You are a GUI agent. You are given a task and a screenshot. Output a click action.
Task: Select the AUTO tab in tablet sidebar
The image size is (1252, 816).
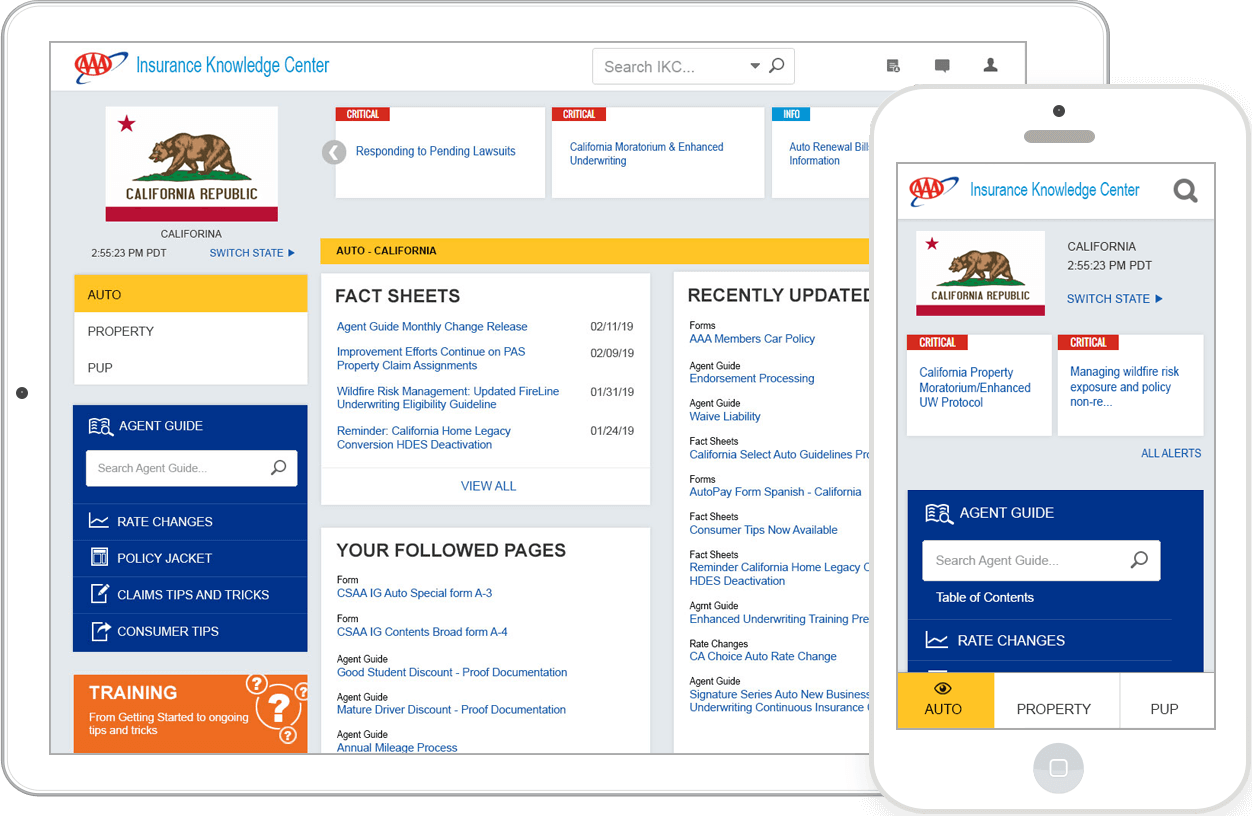(x=190, y=295)
